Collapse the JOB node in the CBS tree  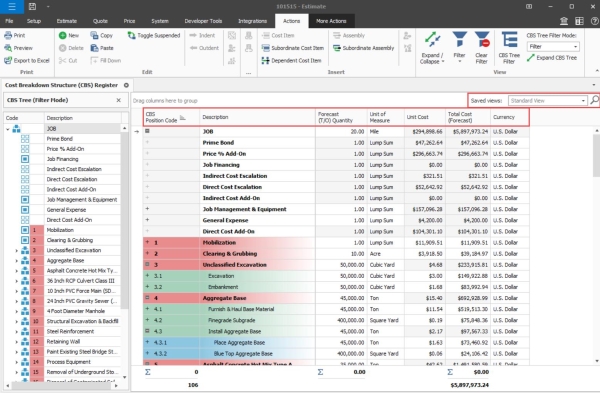8,129
